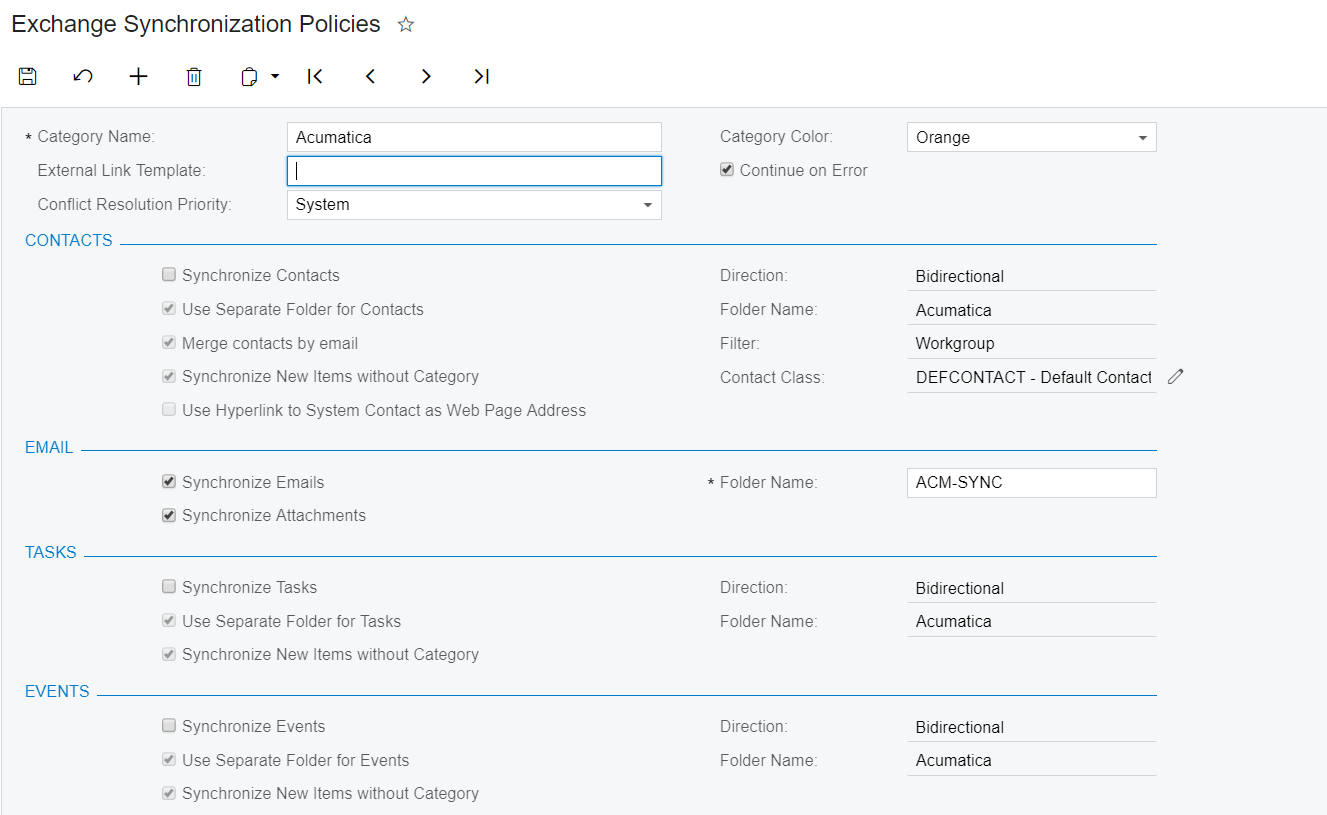The width and height of the screenshot is (1327, 815).
Task: Enable Synchronize Events checkbox
Action: [x=169, y=726]
